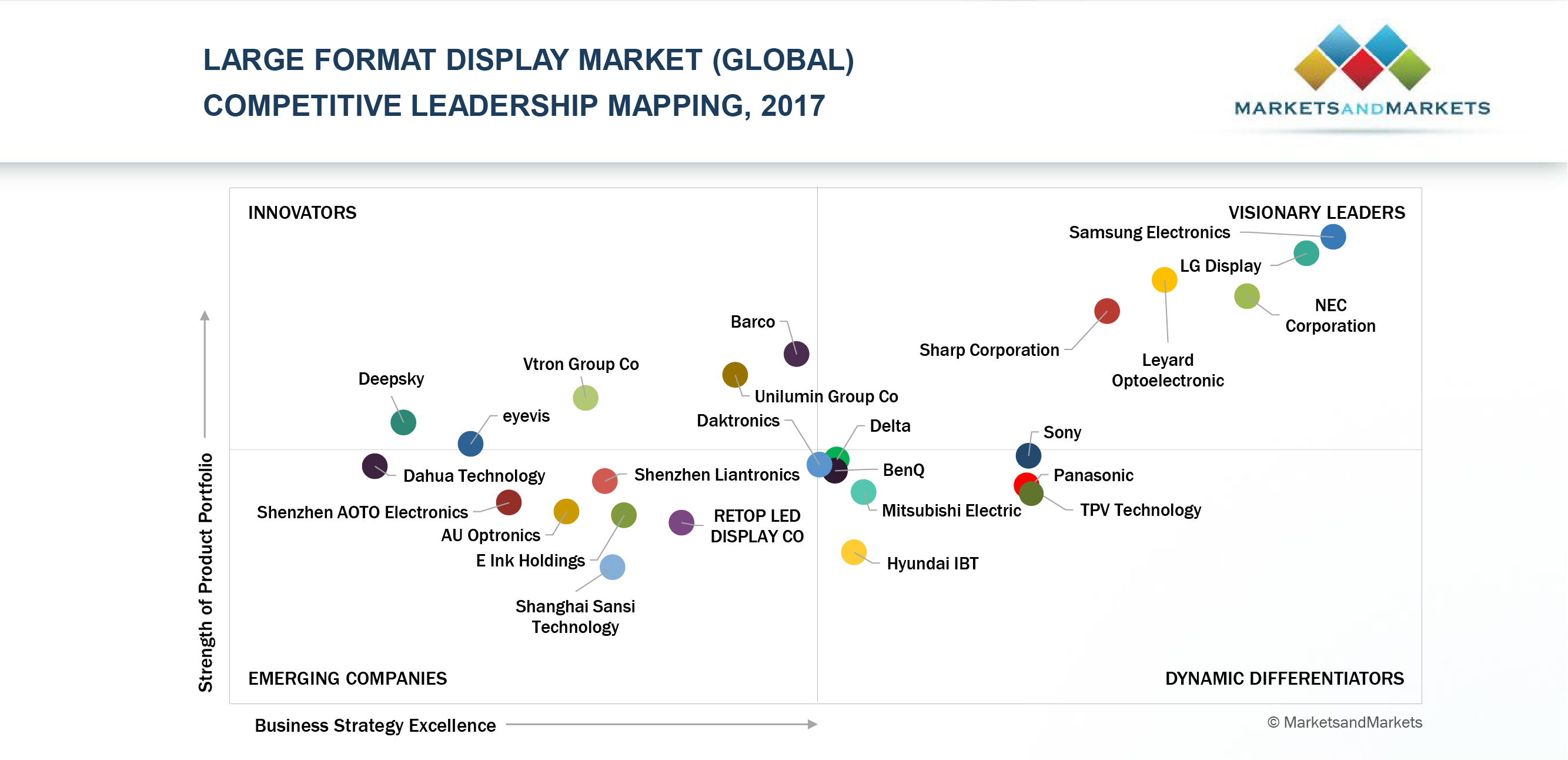Click the Business Strategy Excellence axis label
The height and width of the screenshot is (760, 1568).
(375, 725)
